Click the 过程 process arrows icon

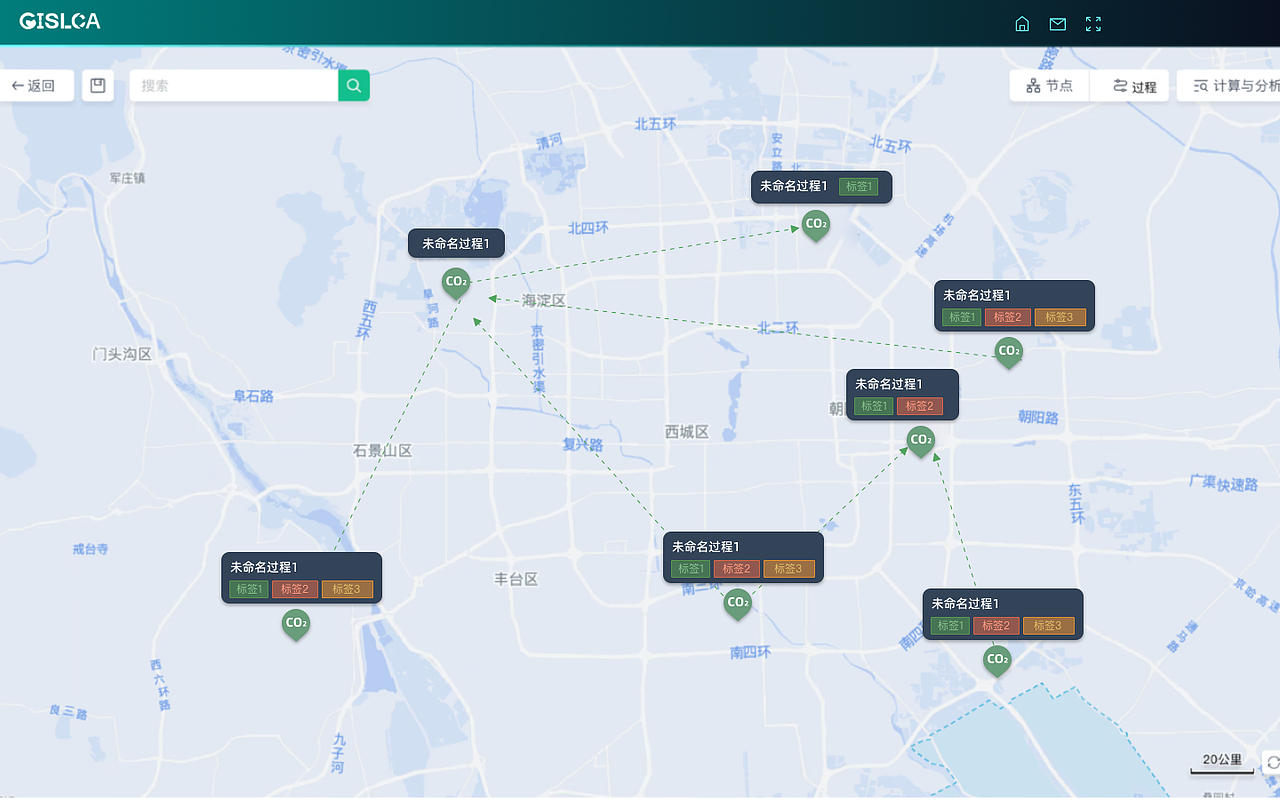1120,86
